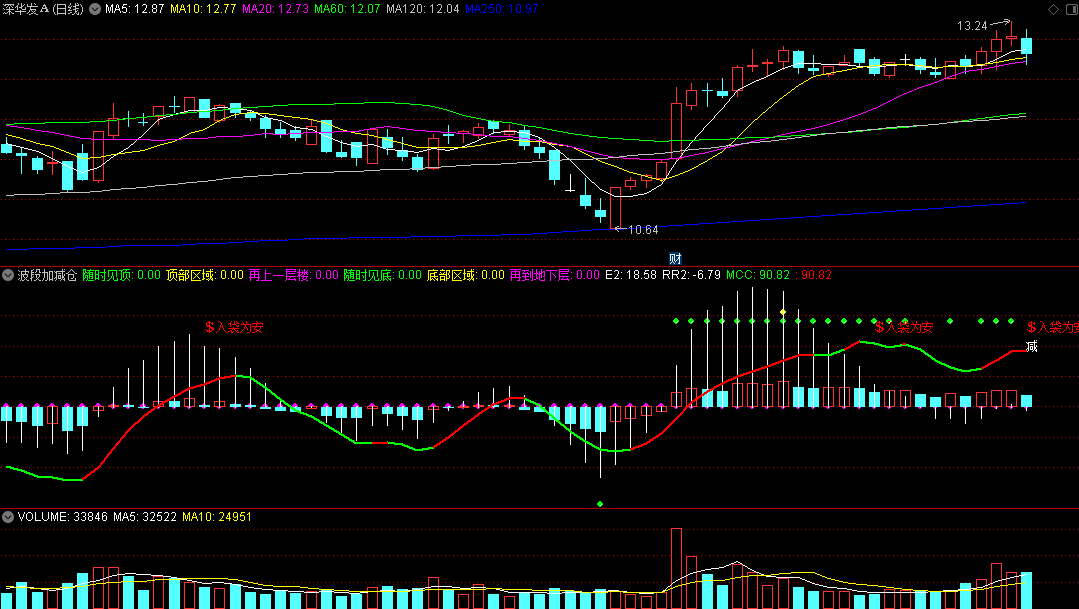The width and height of the screenshot is (1079, 609).
Task: Click the VOLUME: 33846 label
Action: [x=63, y=517]
